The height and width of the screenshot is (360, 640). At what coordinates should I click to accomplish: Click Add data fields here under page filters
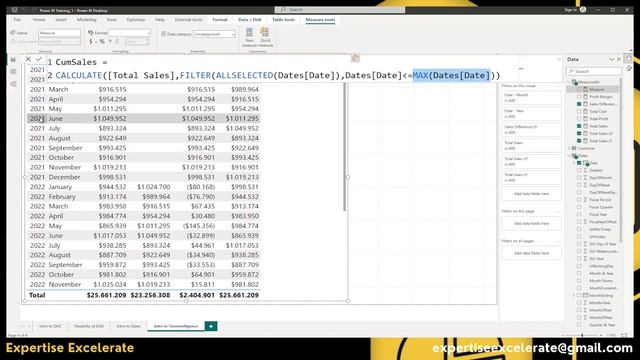(x=531, y=224)
